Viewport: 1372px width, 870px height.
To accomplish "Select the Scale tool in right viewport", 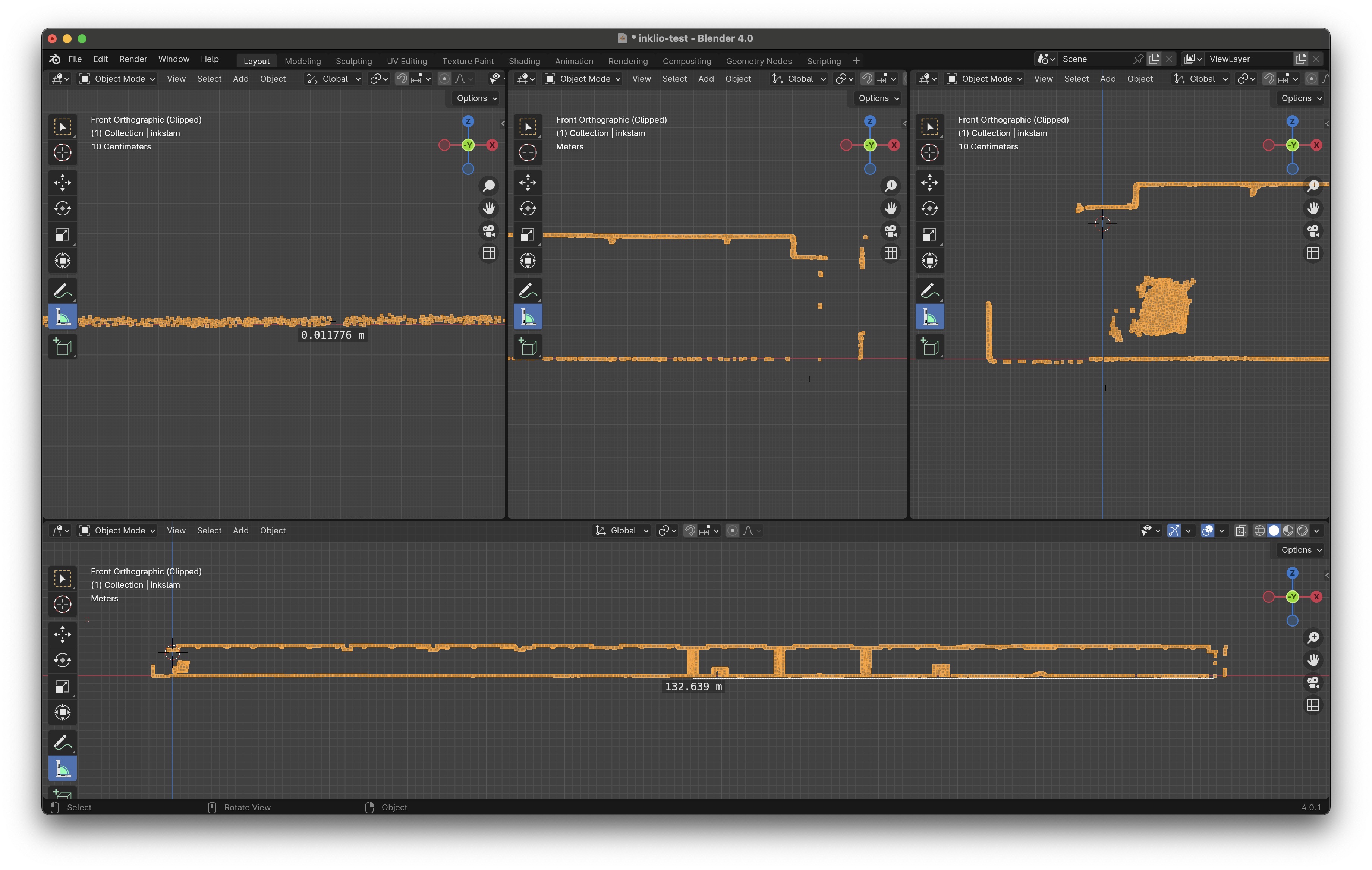I will click(x=929, y=235).
